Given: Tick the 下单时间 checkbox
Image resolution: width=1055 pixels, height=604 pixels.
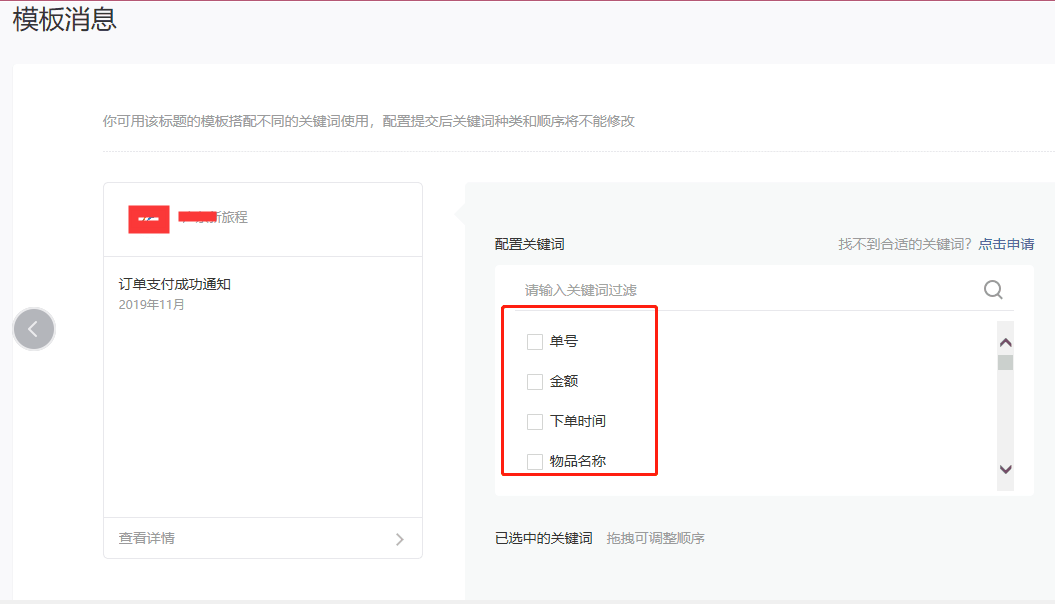Looking at the screenshot, I should [x=535, y=422].
